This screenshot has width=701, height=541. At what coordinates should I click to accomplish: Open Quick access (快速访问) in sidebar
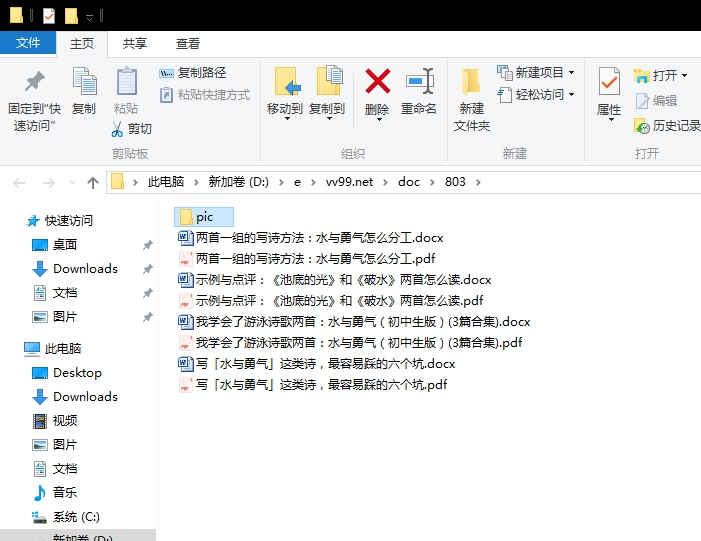(60, 220)
